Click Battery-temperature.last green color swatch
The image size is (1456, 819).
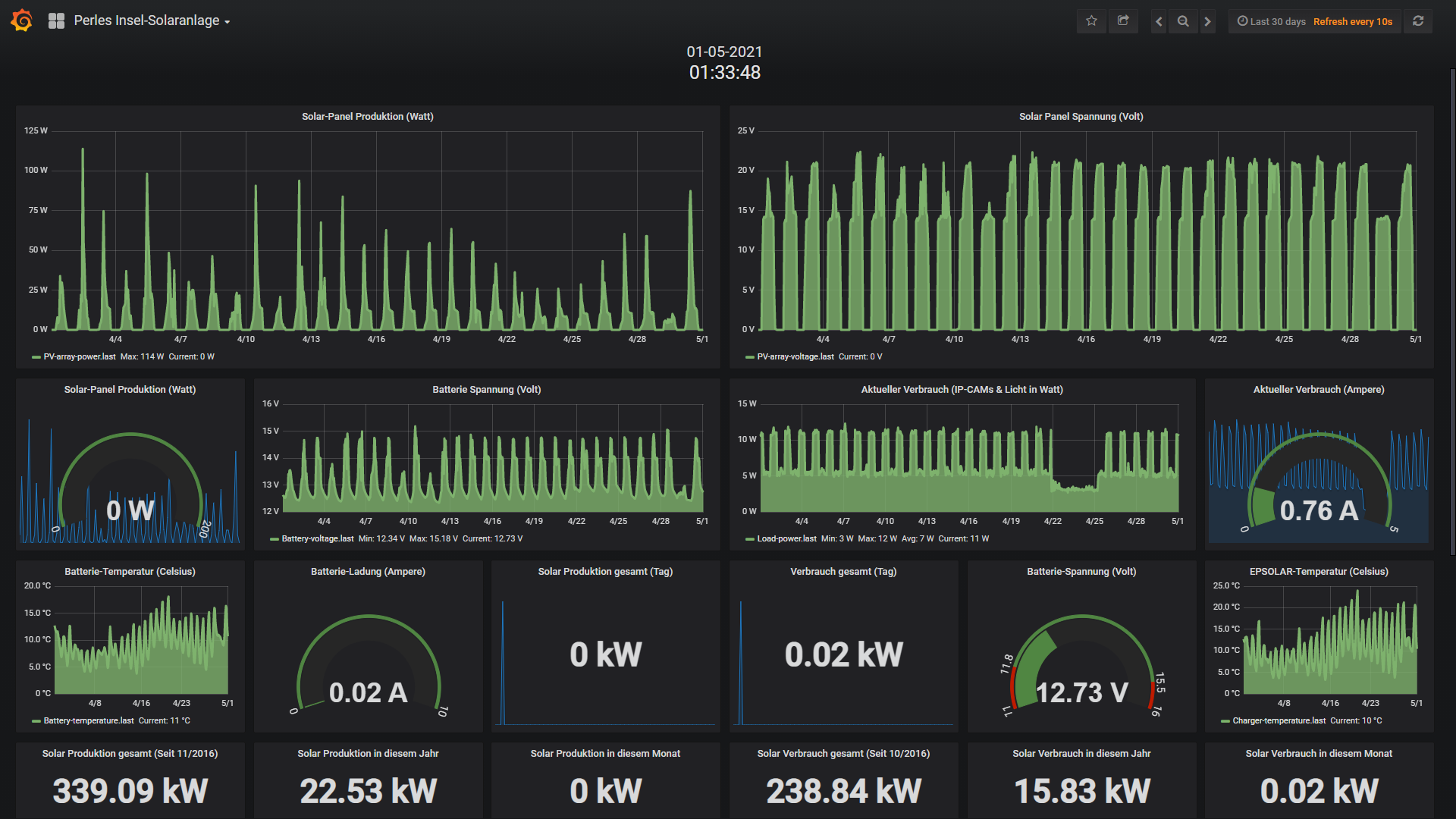click(36, 721)
